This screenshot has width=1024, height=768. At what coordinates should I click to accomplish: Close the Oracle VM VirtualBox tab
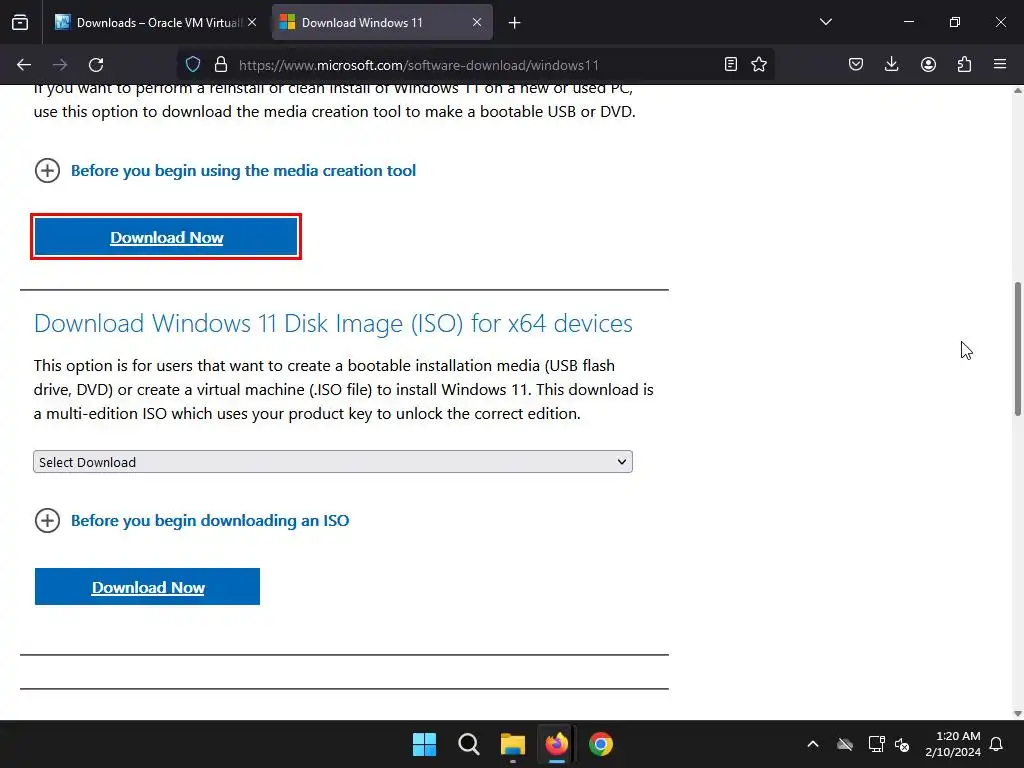coord(252,22)
